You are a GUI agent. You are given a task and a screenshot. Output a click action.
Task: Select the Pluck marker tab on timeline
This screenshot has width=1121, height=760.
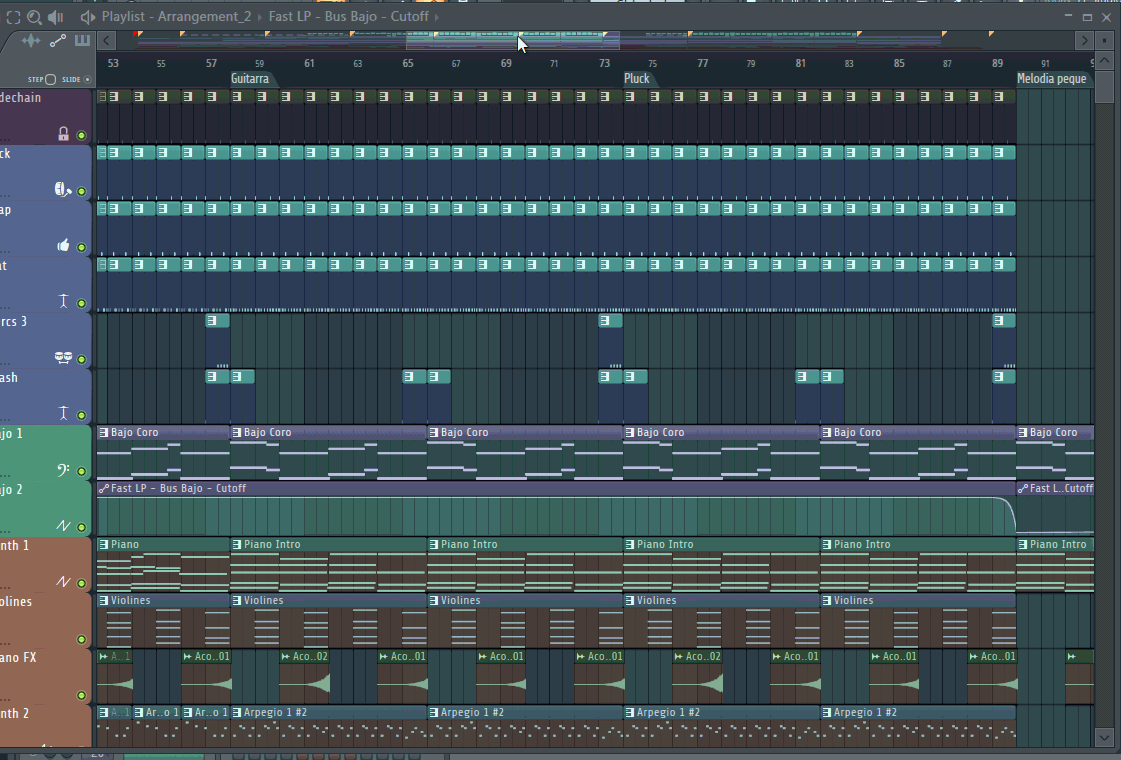click(637, 78)
